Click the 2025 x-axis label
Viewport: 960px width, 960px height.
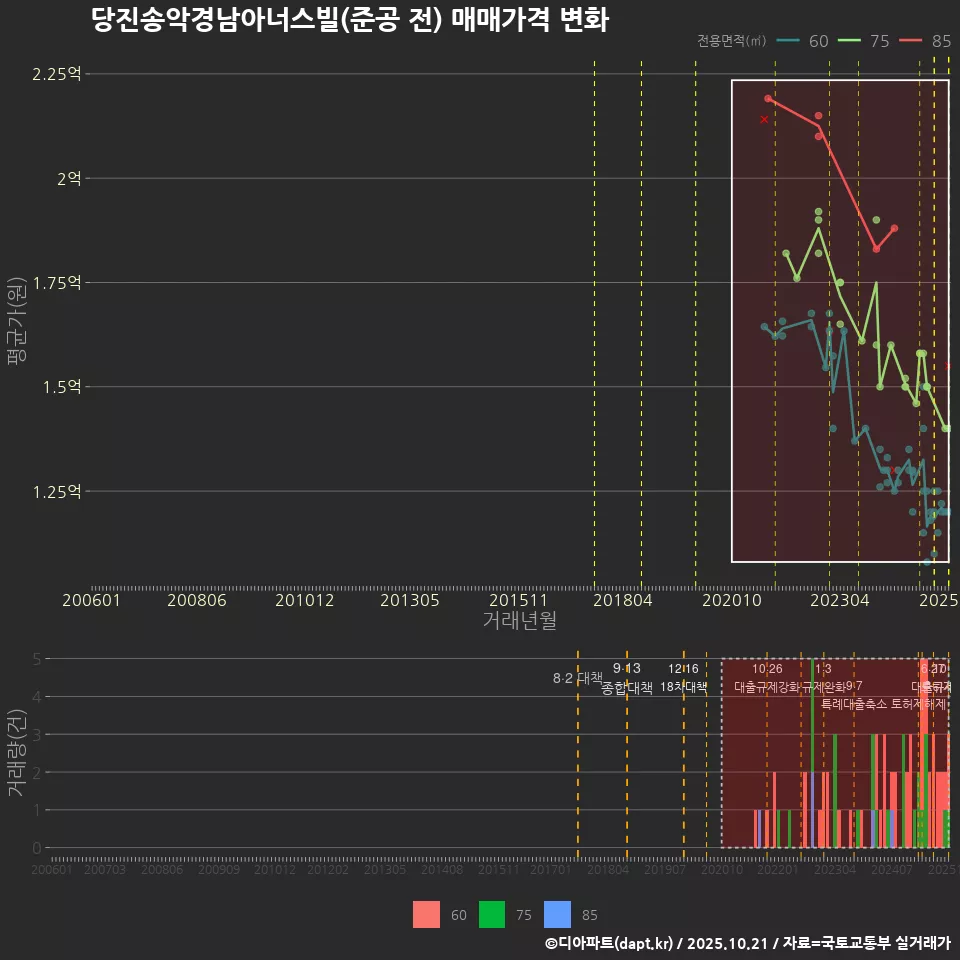coord(938,600)
